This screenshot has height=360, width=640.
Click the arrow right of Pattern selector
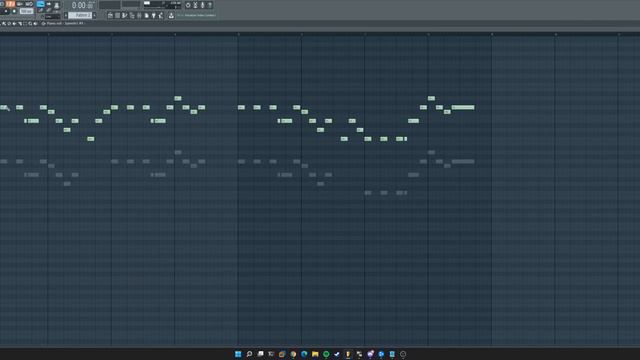click(x=95, y=15)
